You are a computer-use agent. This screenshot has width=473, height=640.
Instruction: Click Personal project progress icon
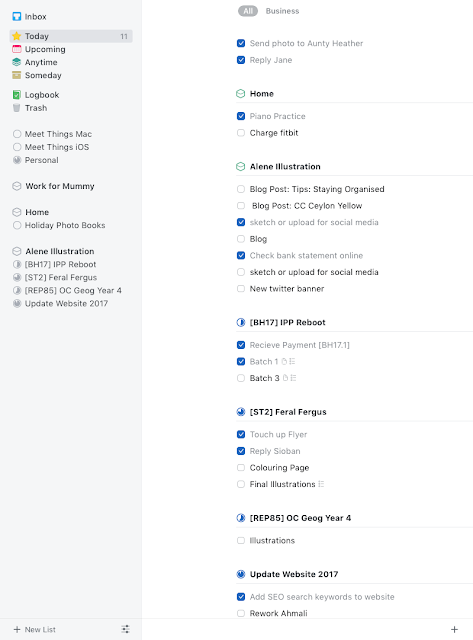tap(17, 160)
